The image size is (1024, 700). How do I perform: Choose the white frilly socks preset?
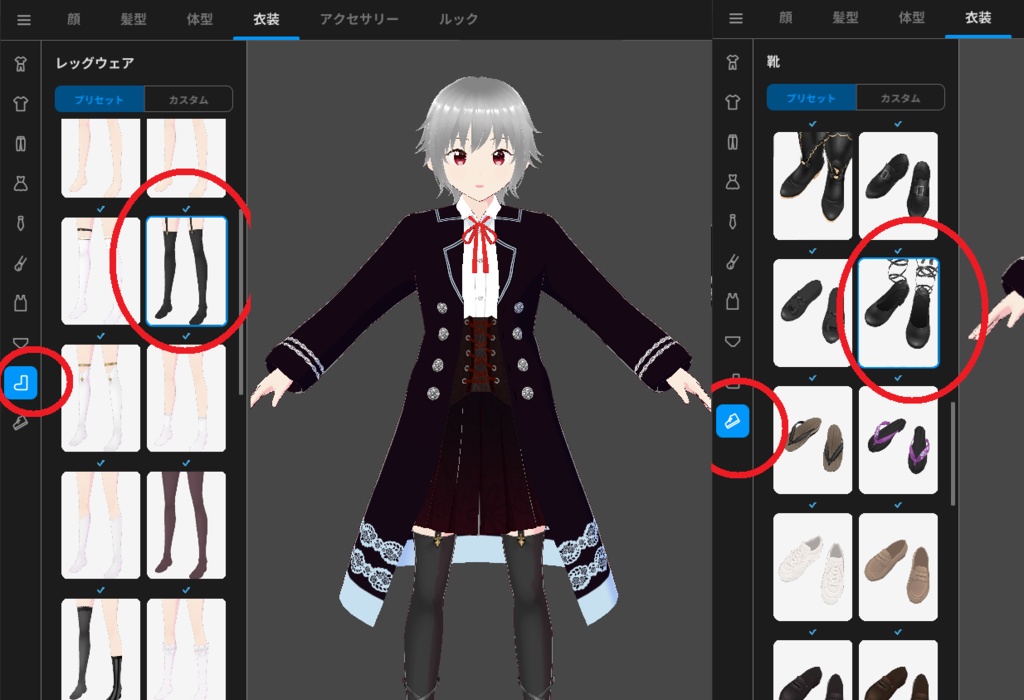click(186, 649)
